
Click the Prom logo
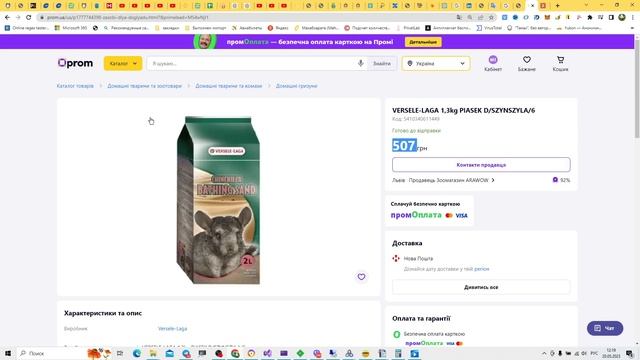(76, 63)
